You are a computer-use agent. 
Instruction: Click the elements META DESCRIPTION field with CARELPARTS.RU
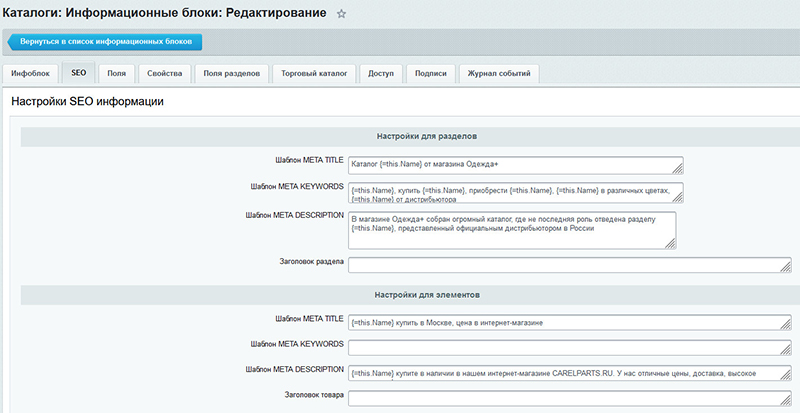(x=568, y=373)
